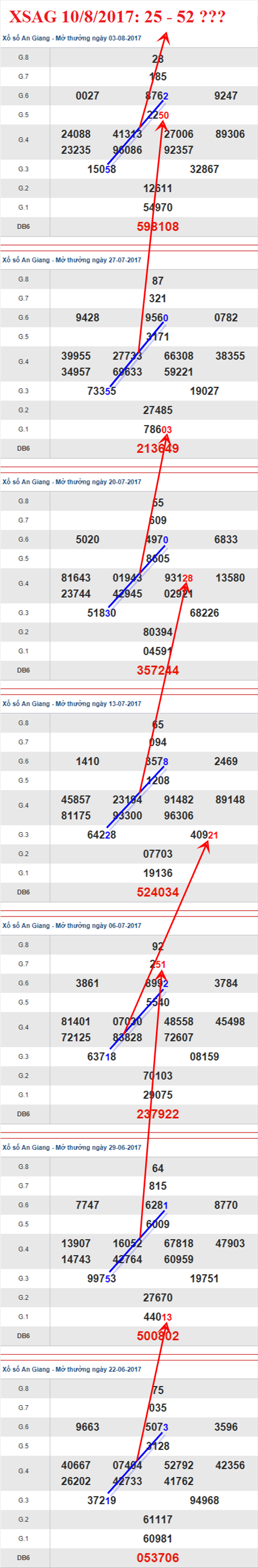Pick the G.2 number 12611
Viewport: 258px width, 1568px height.
coord(157,189)
